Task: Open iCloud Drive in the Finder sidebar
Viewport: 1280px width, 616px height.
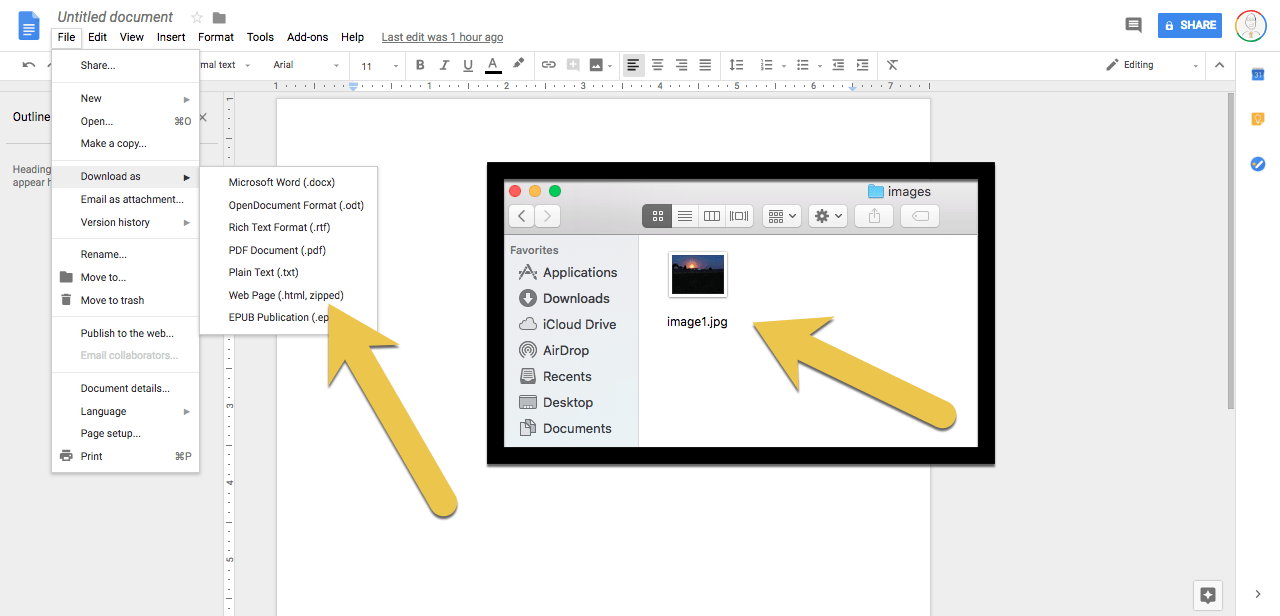Action: click(x=566, y=324)
